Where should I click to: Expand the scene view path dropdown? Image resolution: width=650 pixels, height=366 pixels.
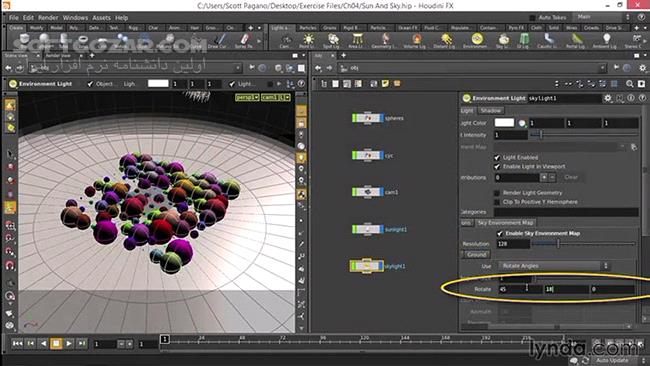tap(238, 68)
